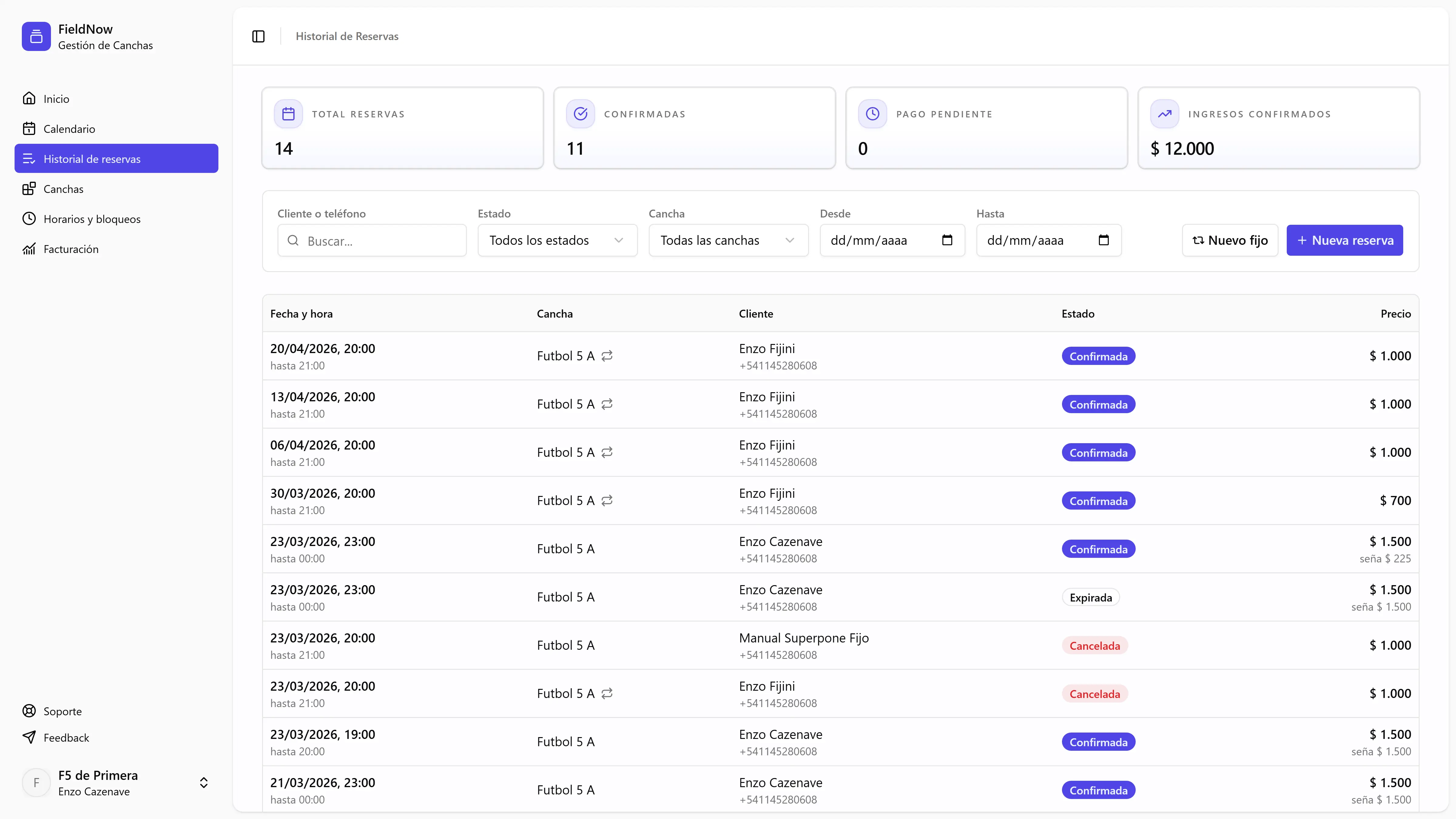Viewport: 1456px width, 819px height.
Task: Click calendar icon in Total Reservas card
Action: point(288,114)
